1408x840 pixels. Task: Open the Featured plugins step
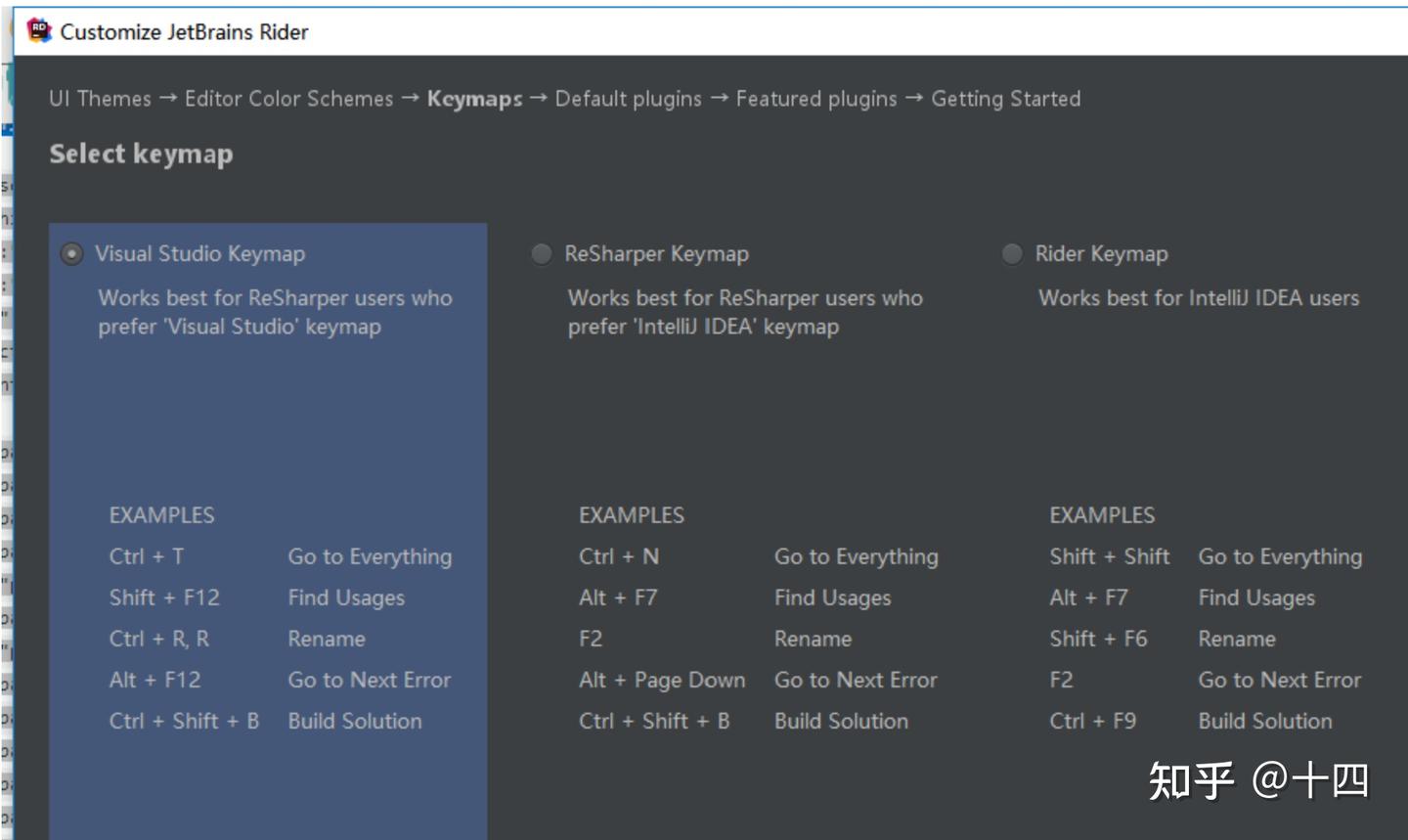pyautogui.click(x=816, y=99)
